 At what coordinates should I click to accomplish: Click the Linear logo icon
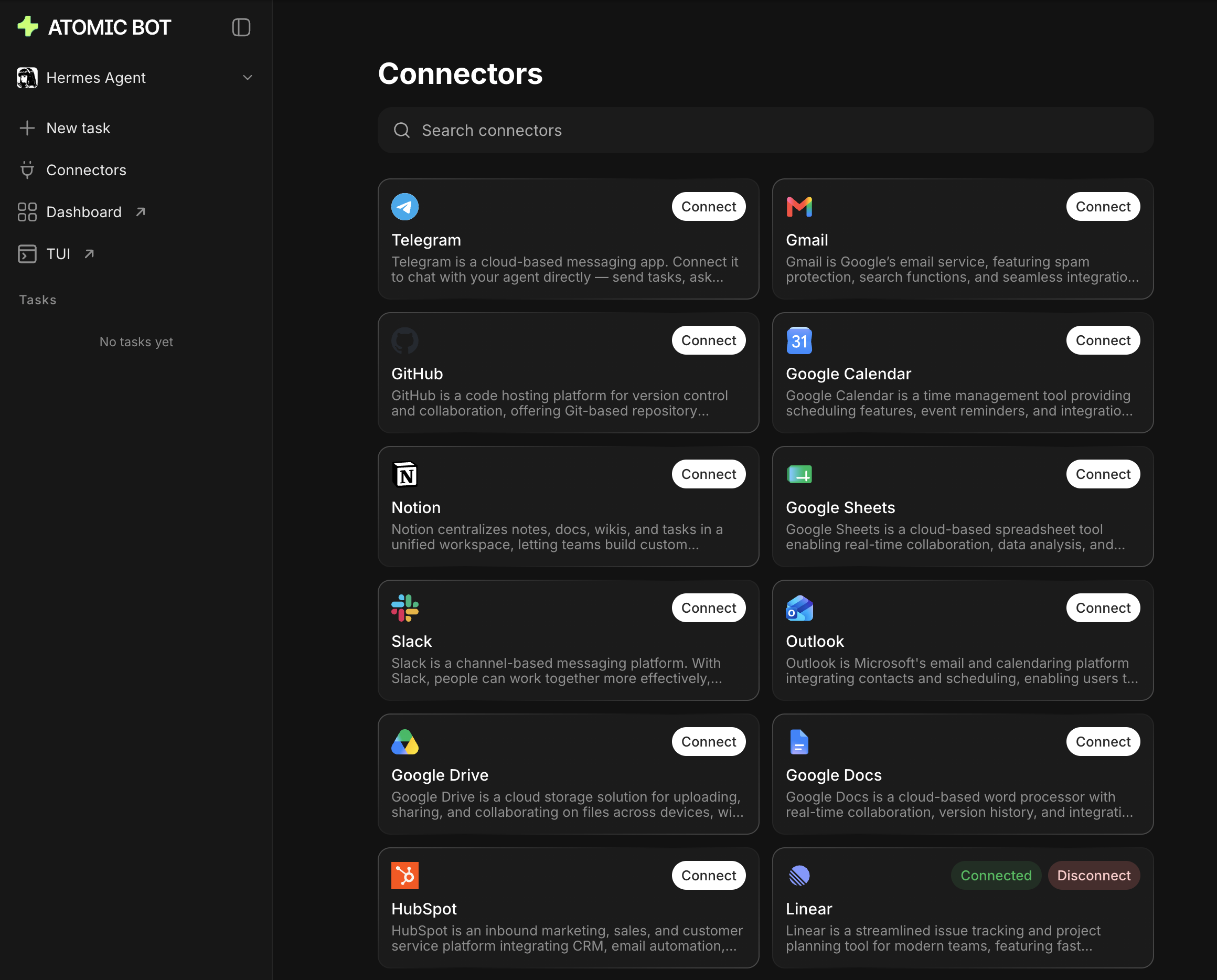[799, 876]
